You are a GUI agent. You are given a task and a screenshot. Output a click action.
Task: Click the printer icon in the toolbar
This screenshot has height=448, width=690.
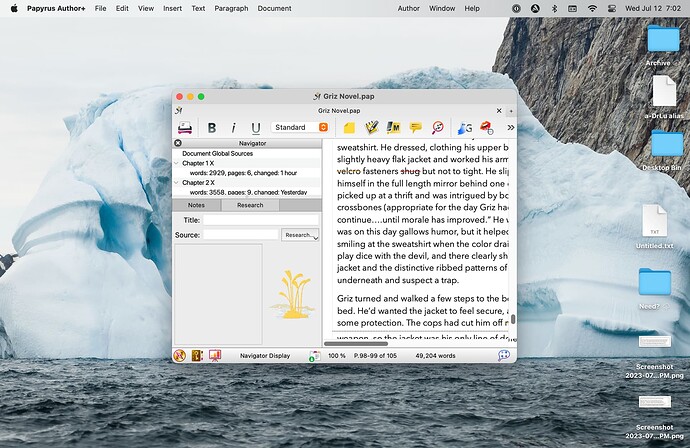pyautogui.click(x=185, y=128)
